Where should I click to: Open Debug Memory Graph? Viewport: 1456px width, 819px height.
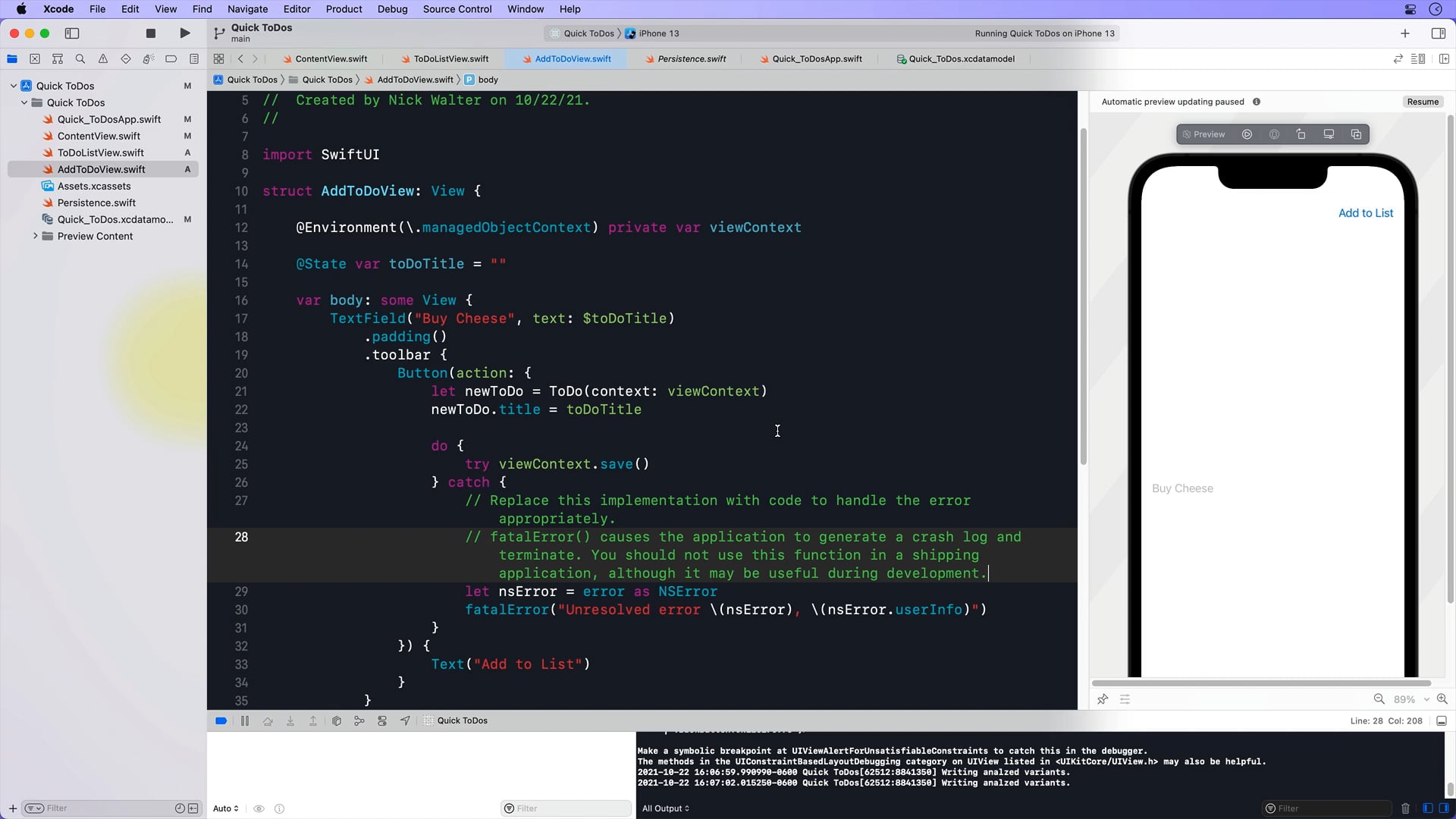[359, 720]
